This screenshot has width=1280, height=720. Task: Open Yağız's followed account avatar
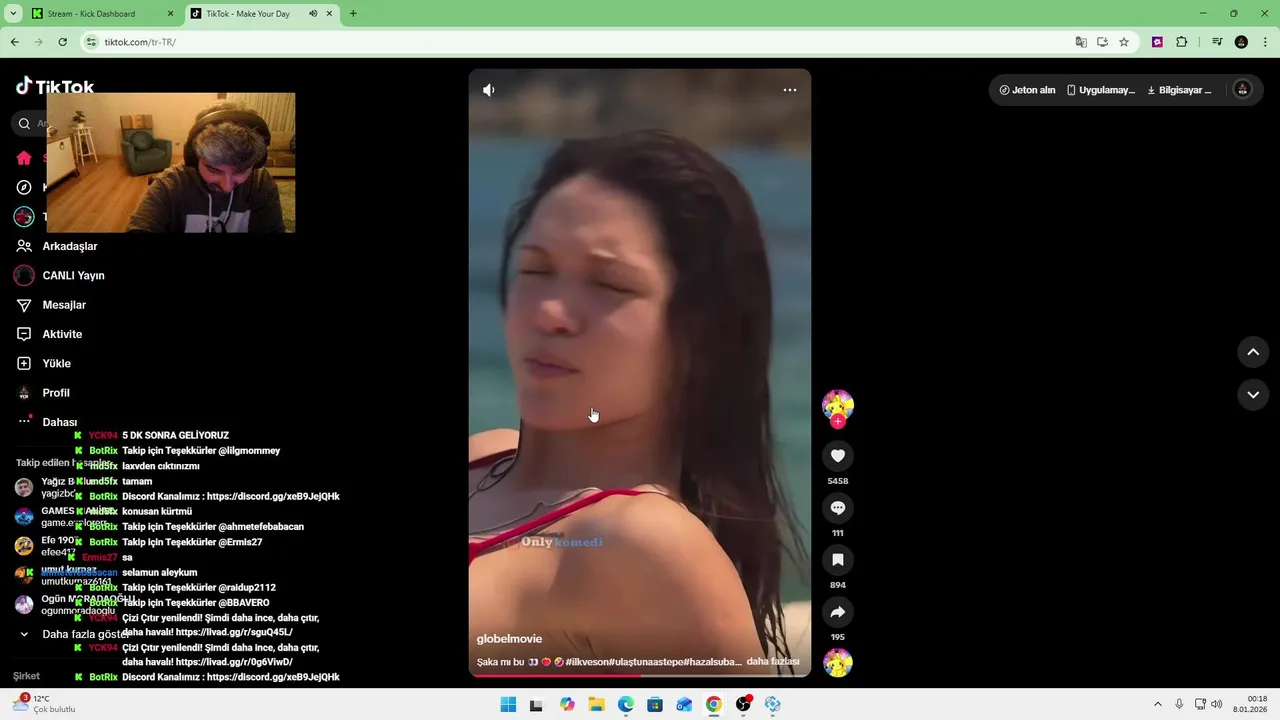(x=24, y=487)
